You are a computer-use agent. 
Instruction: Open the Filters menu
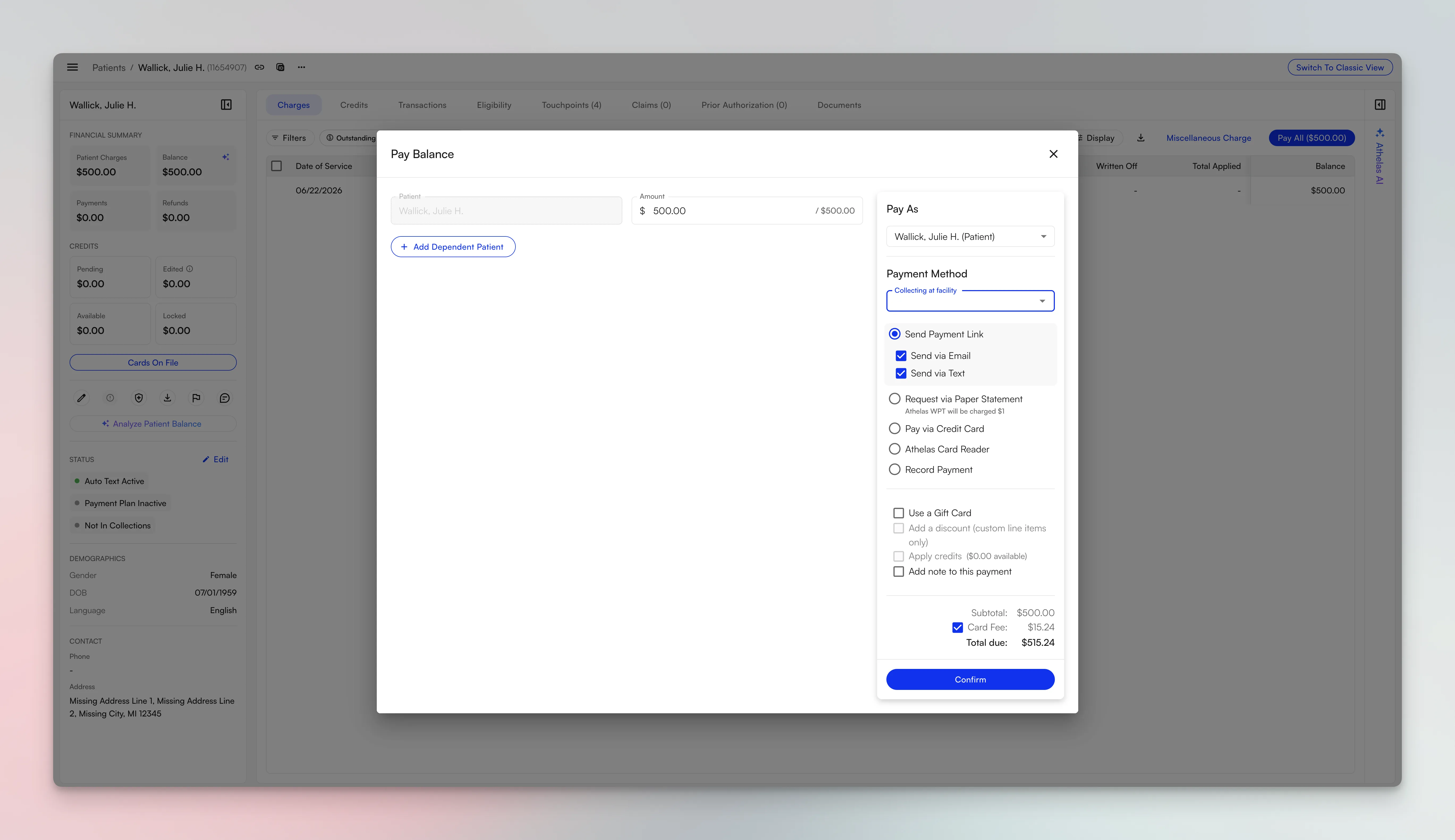289,138
